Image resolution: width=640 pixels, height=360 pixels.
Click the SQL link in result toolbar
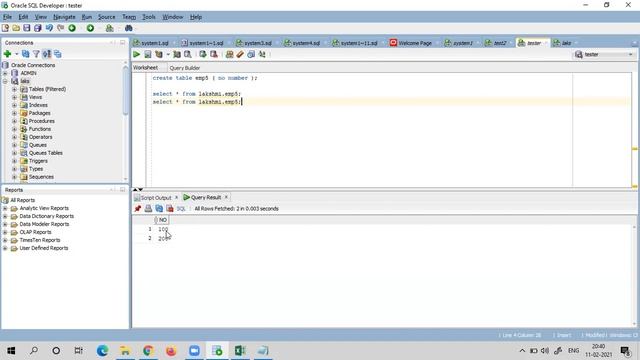181,209
